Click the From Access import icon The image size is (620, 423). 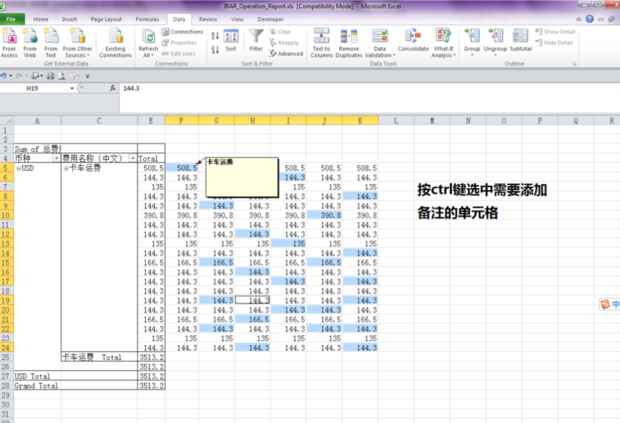click(9, 37)
